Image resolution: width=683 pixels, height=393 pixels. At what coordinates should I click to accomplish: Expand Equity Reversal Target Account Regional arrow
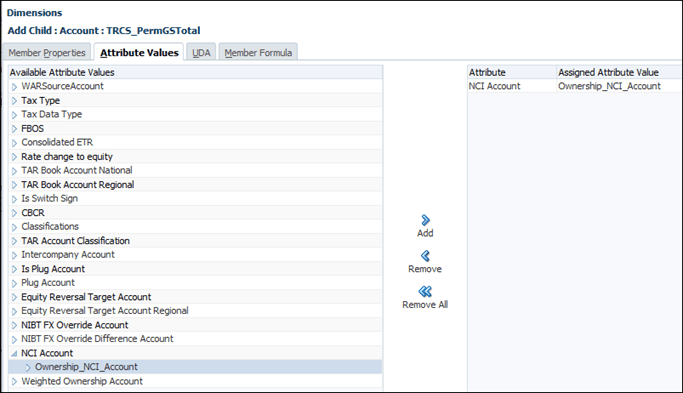tap(14, 311)
